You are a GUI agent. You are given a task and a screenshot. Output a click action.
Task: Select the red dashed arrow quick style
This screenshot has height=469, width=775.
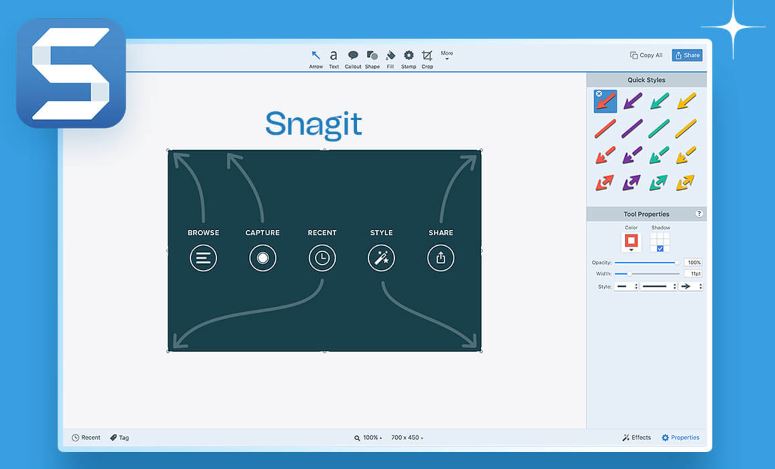605,156
